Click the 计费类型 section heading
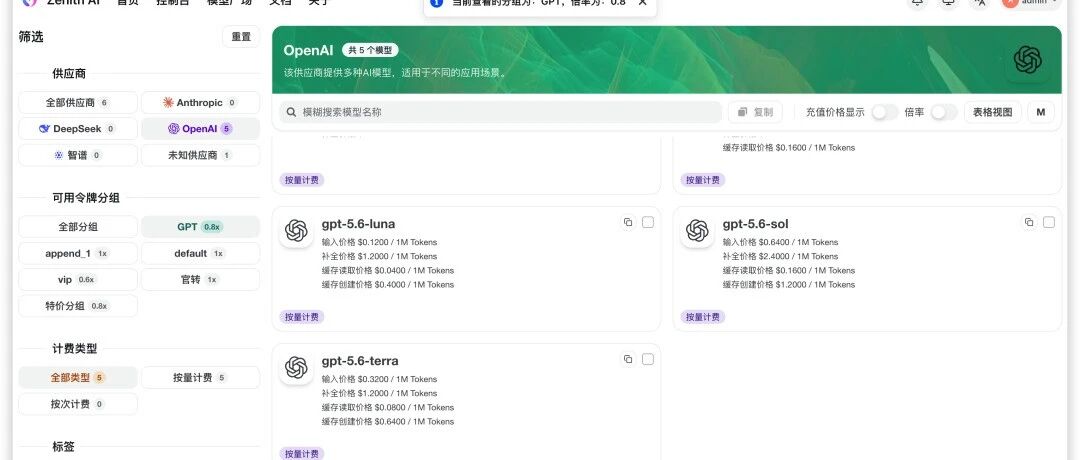Viewport: 1080px width, 460px height. click(74, 349)
